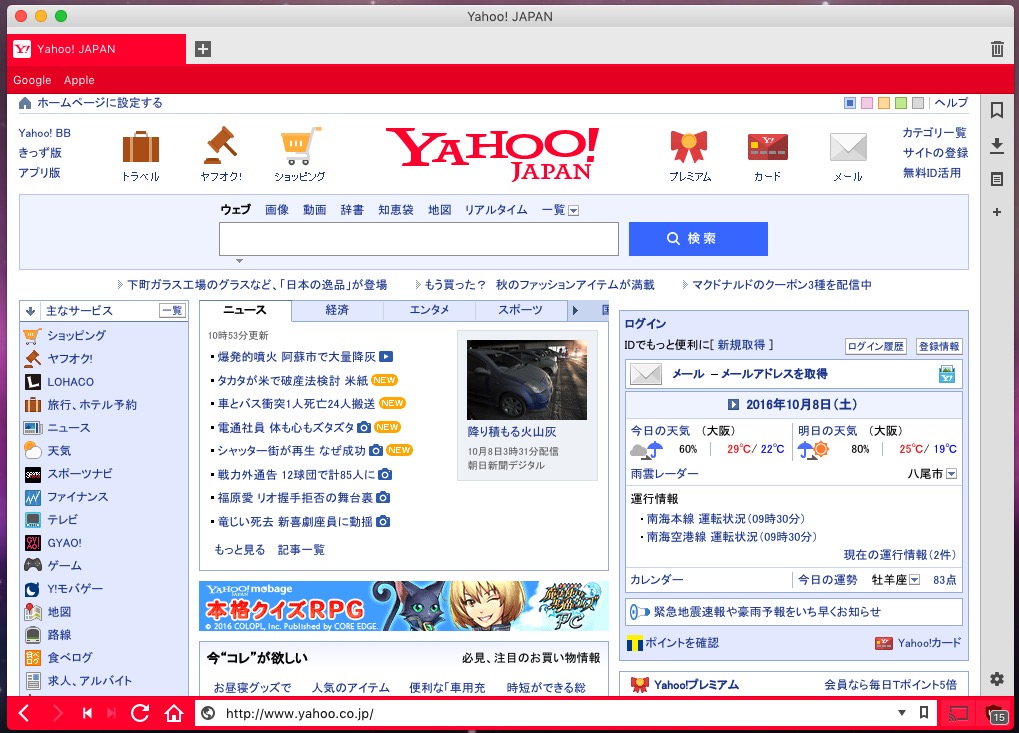1019x733 pixels.
Task: Open the address bar history dropdown
Action: 902,713
